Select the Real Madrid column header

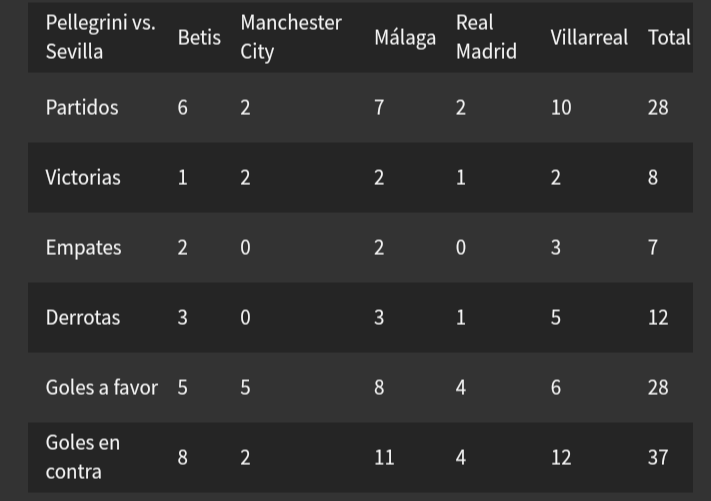point(486,37)
